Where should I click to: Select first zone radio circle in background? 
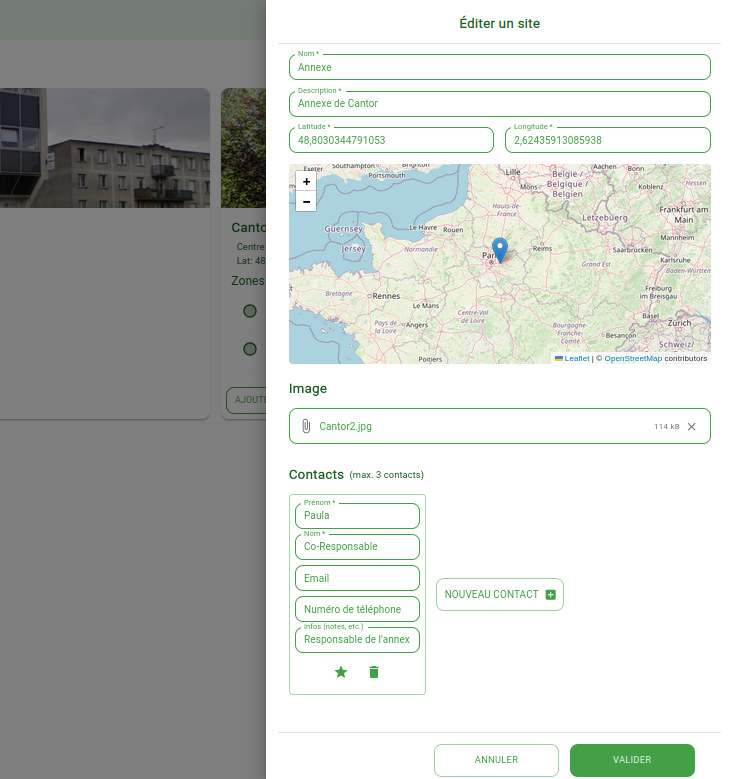250,311
